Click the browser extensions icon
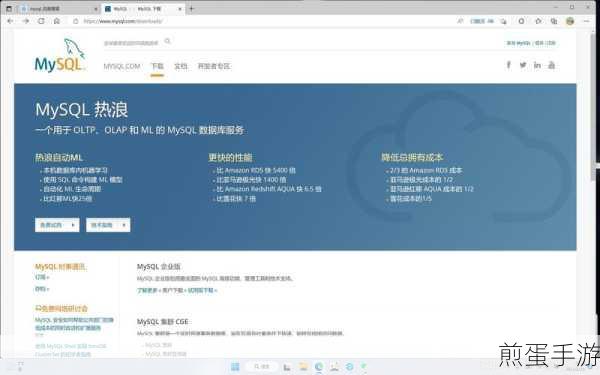Screen dimensions: 600x375 pos(521,21)
